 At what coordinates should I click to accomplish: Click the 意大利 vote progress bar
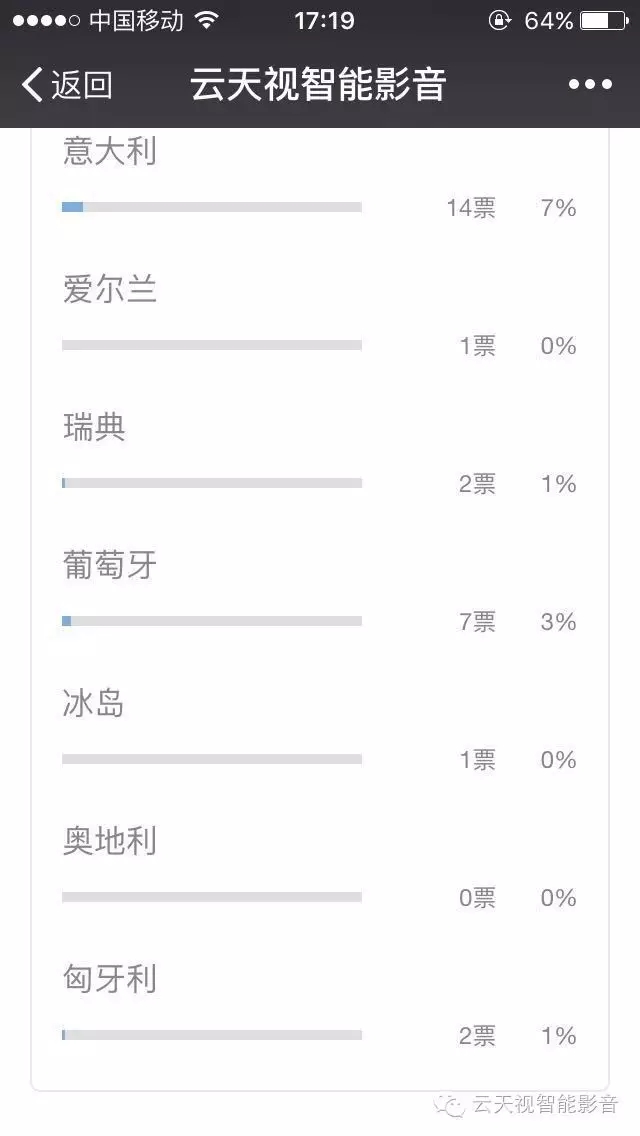(x=212, y=207)
